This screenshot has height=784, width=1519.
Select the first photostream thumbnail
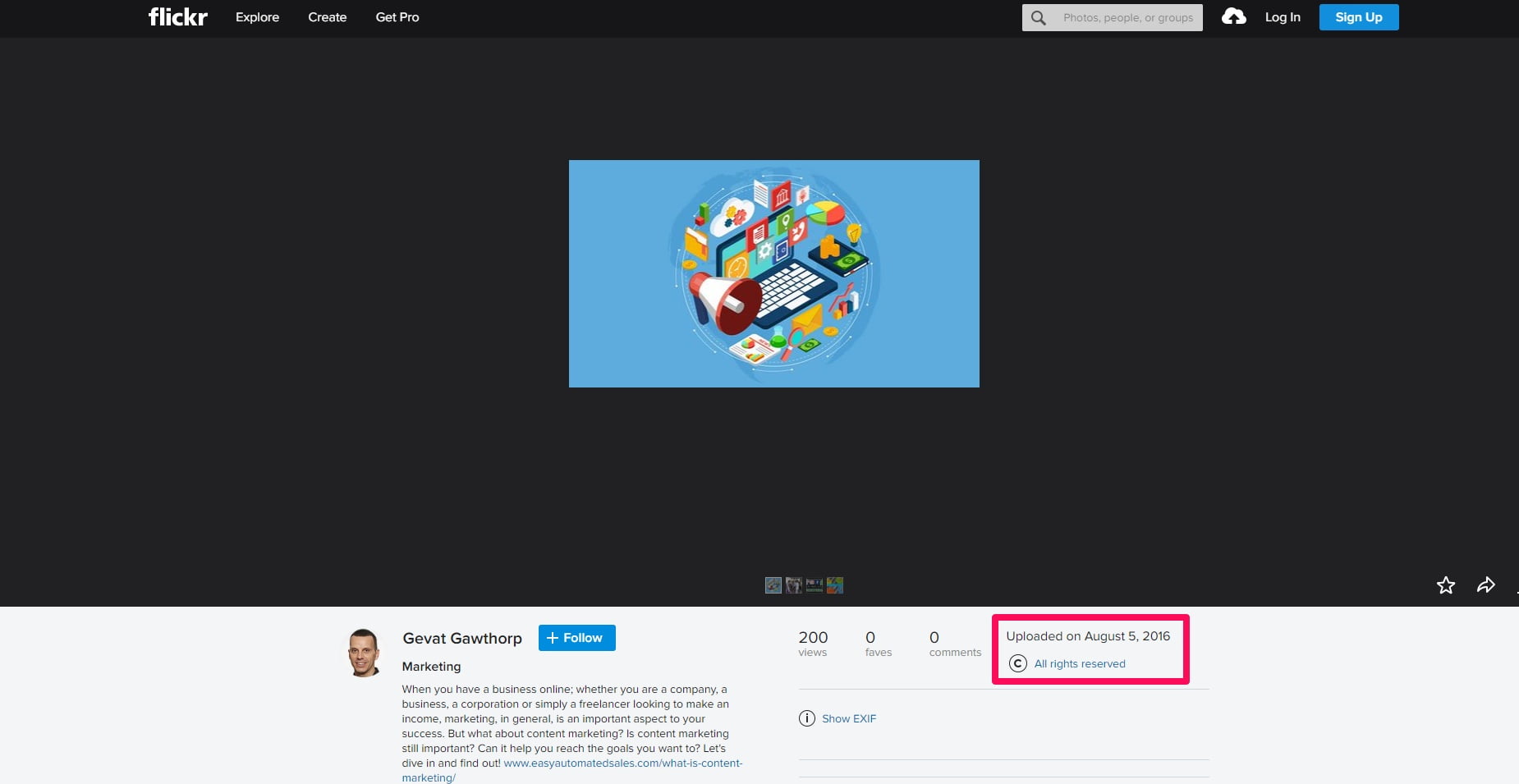[x=773, y=585]
